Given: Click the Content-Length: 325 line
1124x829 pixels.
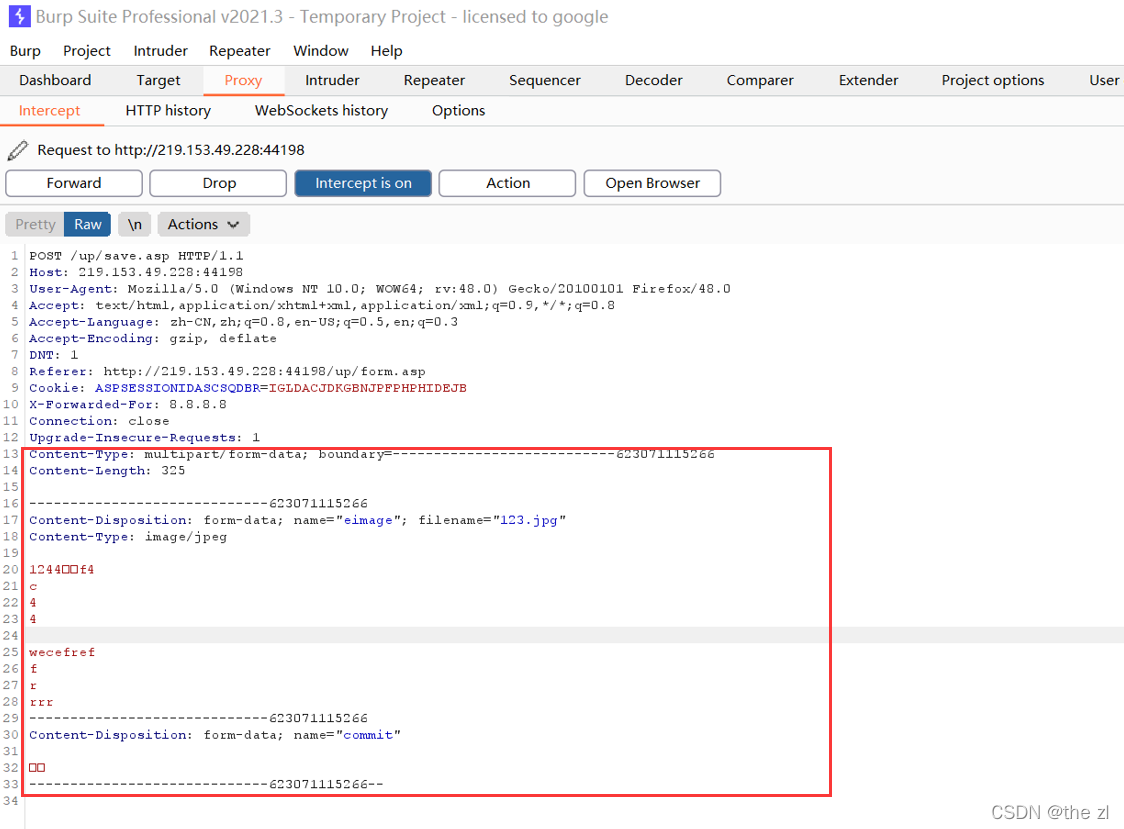Looking at the screenshot, I should coord(107,470).
